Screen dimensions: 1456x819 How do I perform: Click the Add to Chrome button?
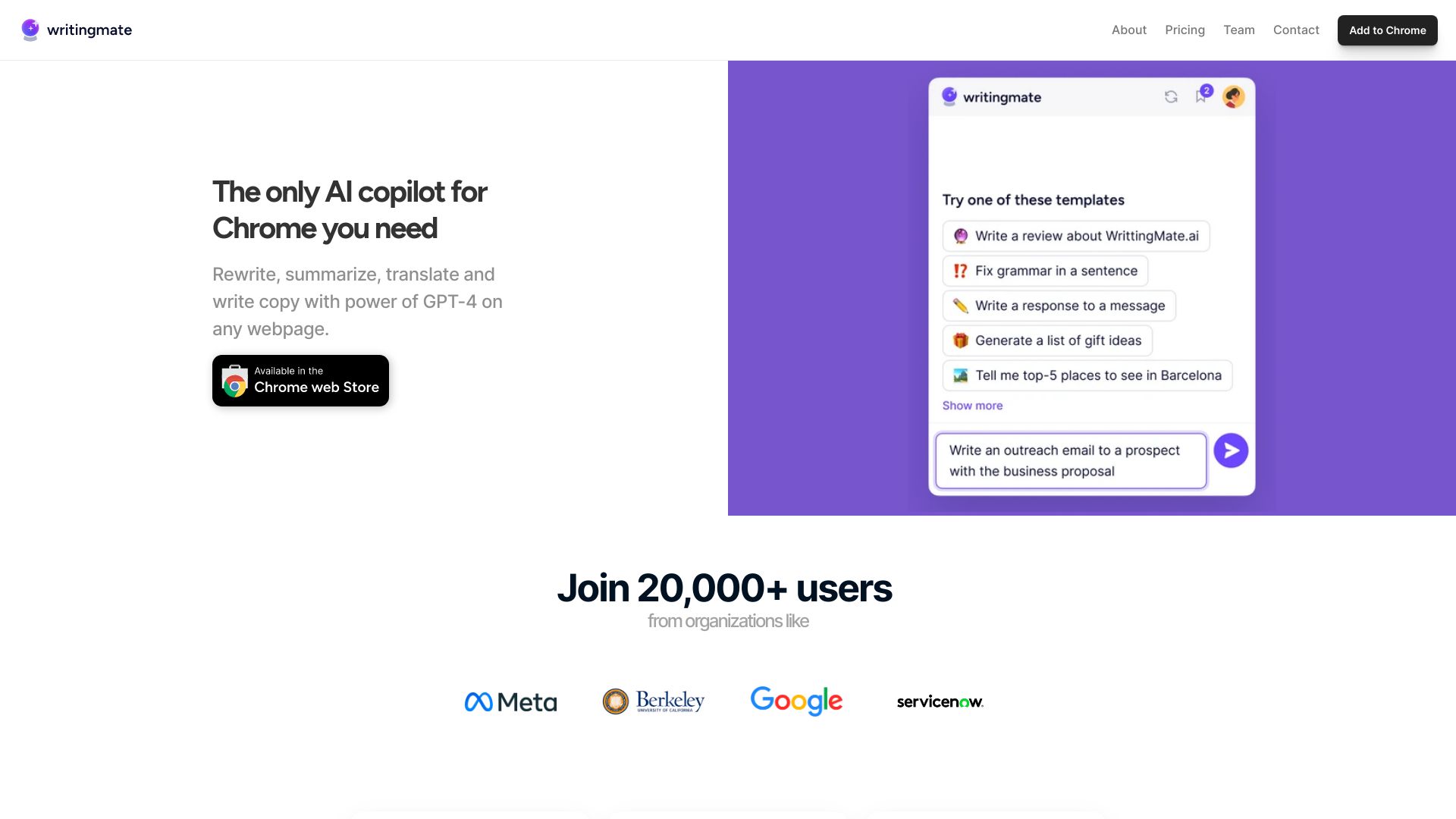(1387, 30)
